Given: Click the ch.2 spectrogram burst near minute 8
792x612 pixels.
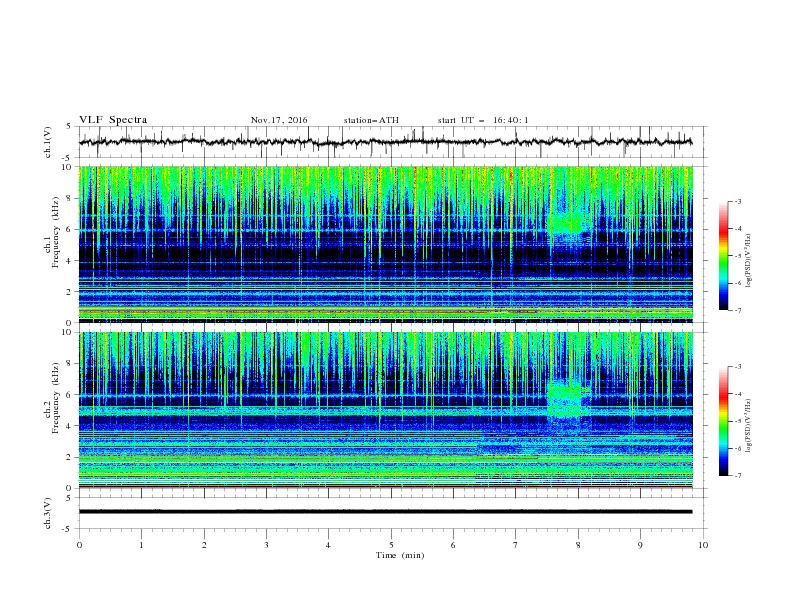Looking at the screenshot, I should [x=569, y=399].
